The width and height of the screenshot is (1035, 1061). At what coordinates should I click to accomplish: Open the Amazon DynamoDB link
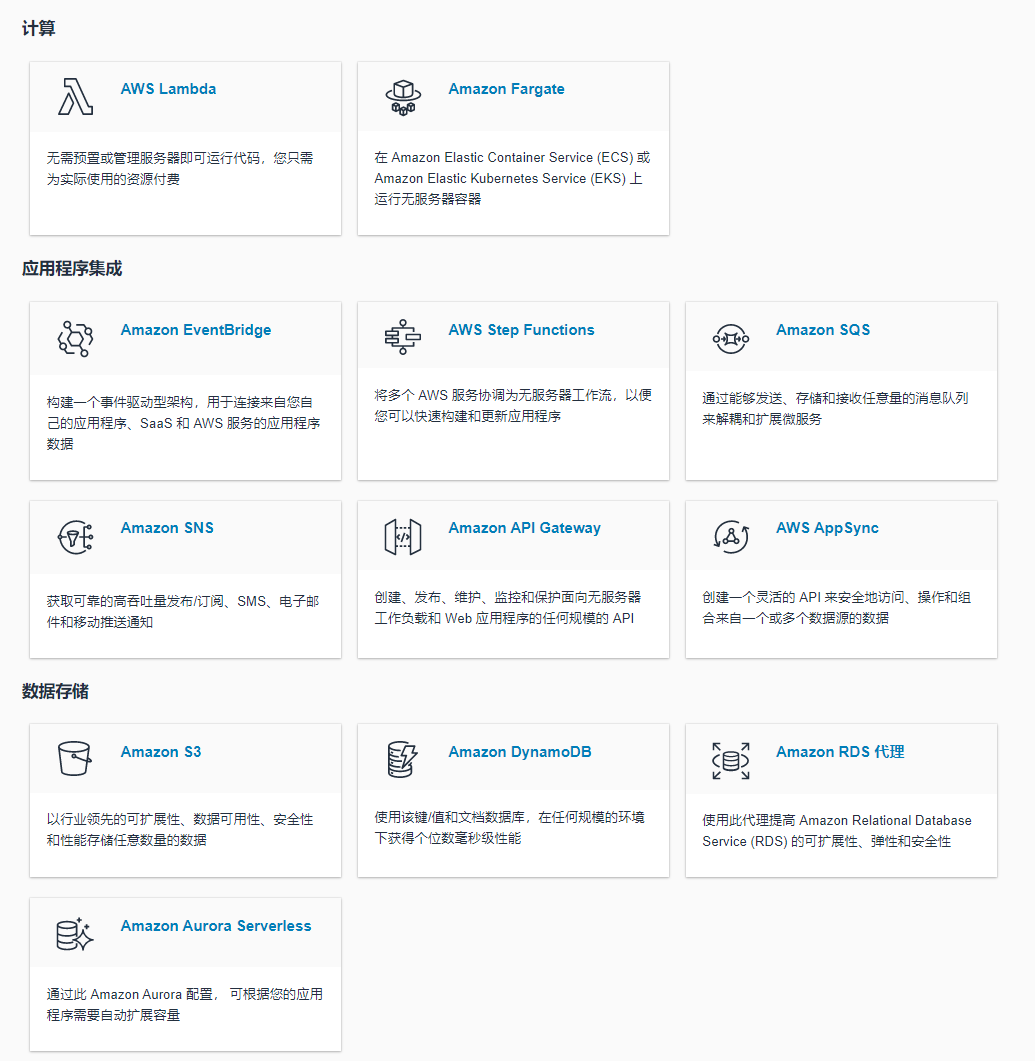pyautogui.click(x=520, y=752)
